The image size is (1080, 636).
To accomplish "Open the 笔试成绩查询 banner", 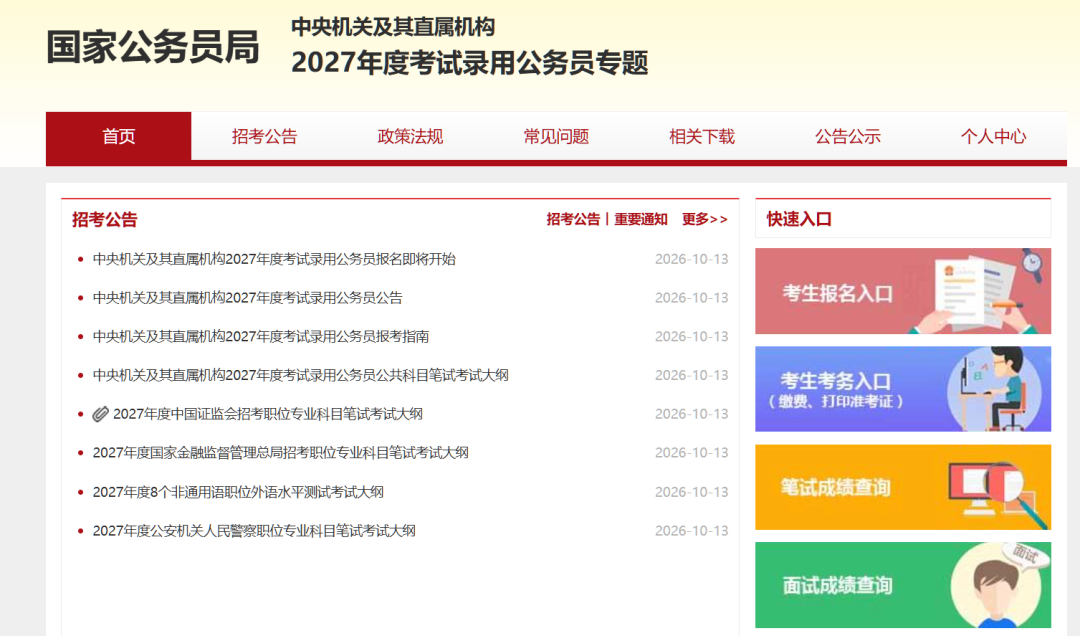I will click(x=903, y=487).
